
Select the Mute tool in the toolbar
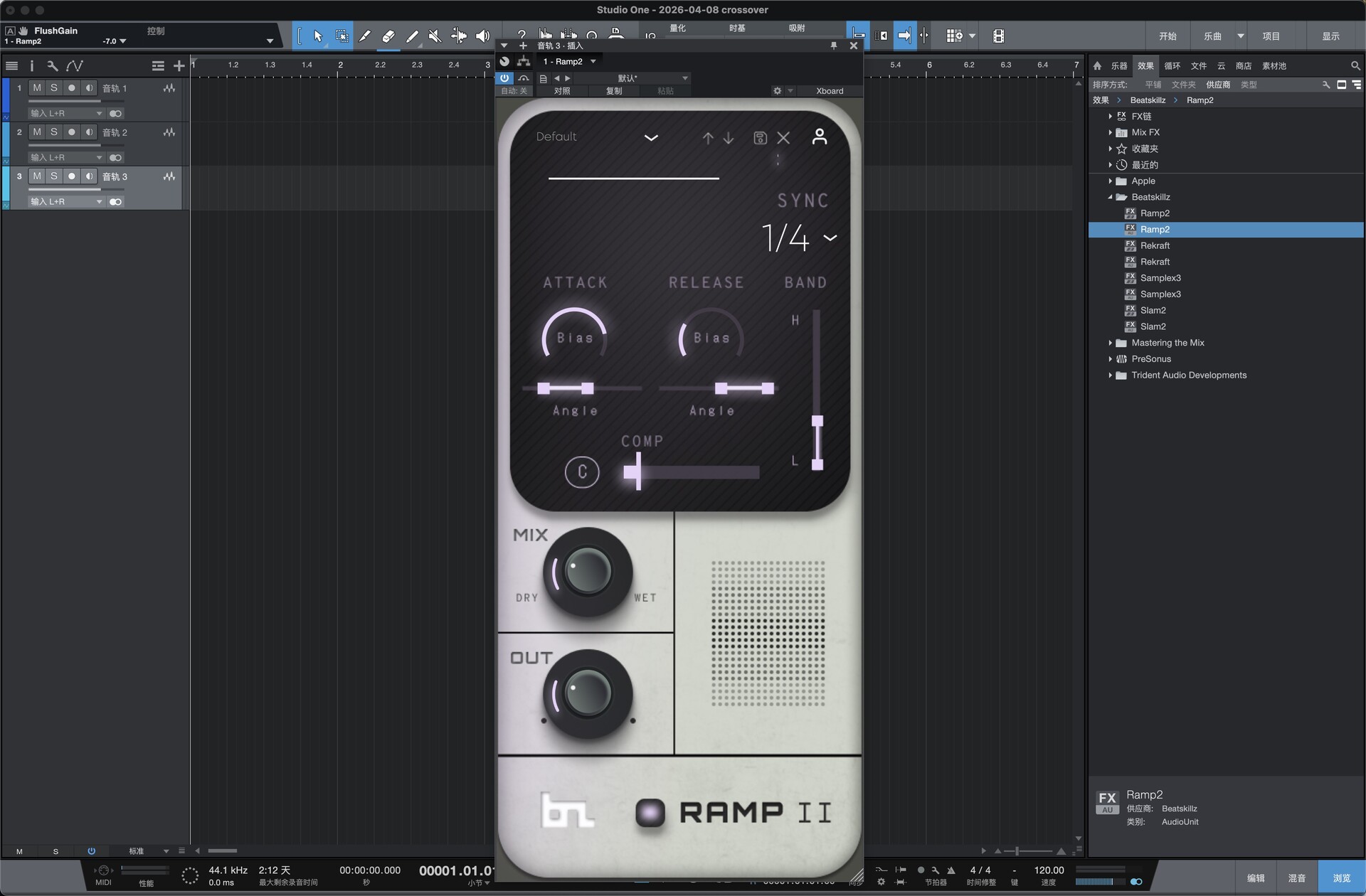tap(435, 36)
